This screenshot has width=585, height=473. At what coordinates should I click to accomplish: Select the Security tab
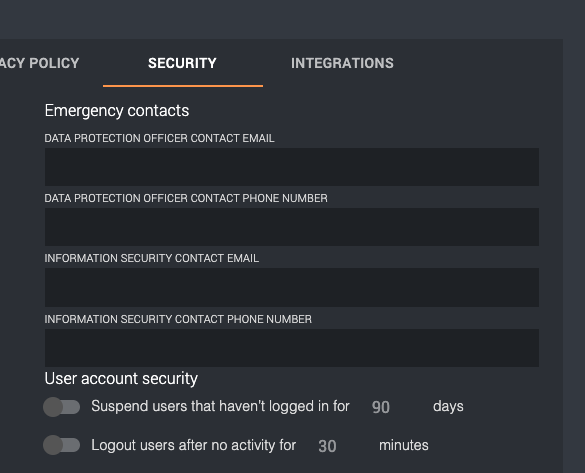click(182, 63)
